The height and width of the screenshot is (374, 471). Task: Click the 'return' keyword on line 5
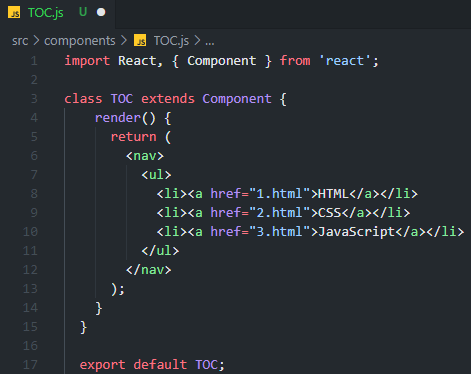click(133, 137)
